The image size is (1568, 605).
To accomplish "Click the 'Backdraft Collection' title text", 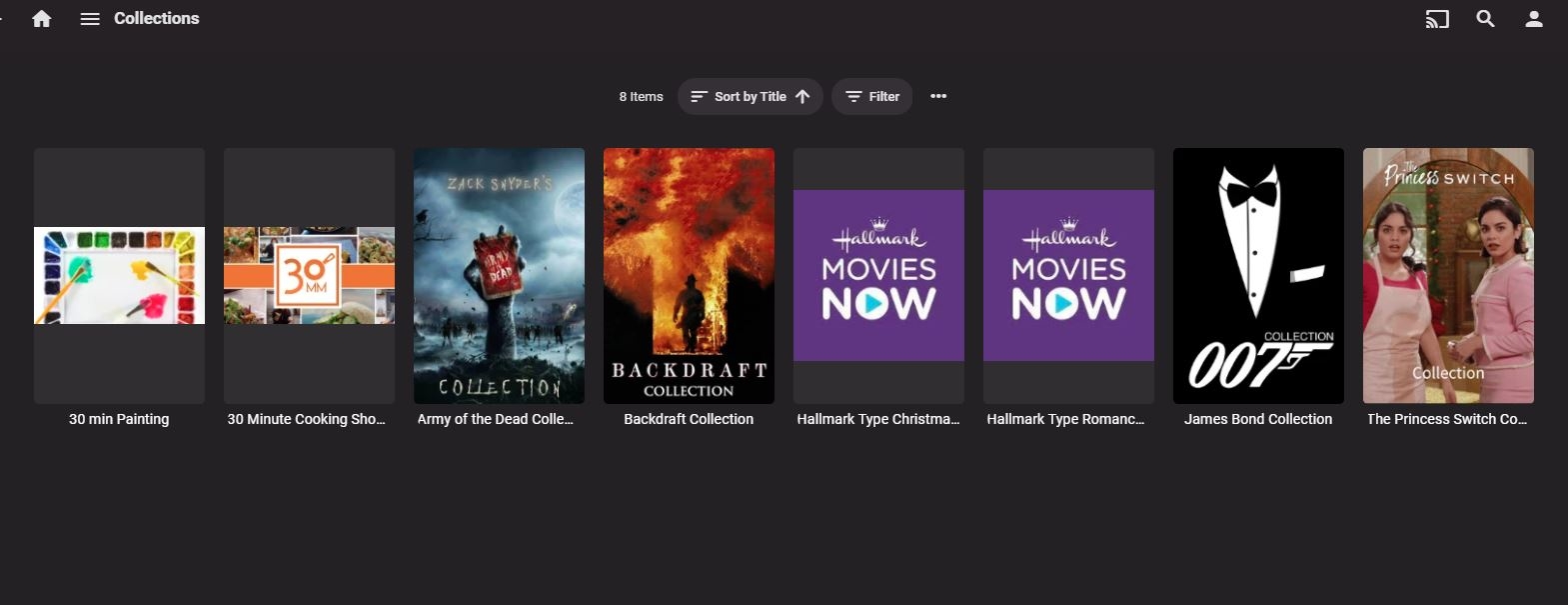I will click(689, 419).
